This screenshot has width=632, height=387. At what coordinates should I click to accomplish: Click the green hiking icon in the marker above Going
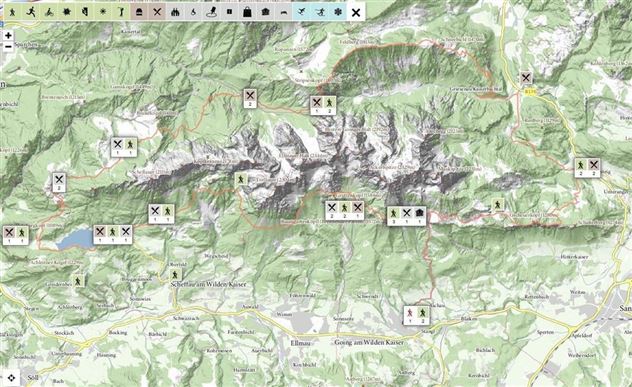[x=422, y=312]
